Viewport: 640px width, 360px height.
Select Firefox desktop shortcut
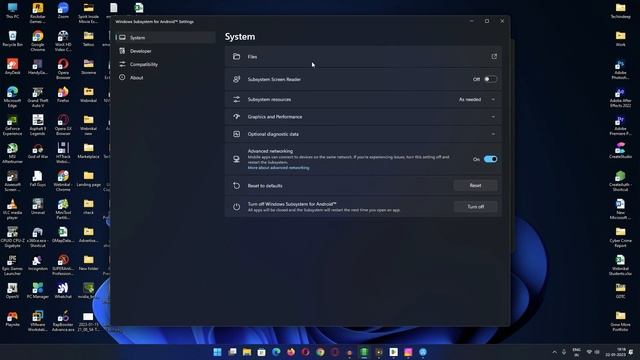63,94
